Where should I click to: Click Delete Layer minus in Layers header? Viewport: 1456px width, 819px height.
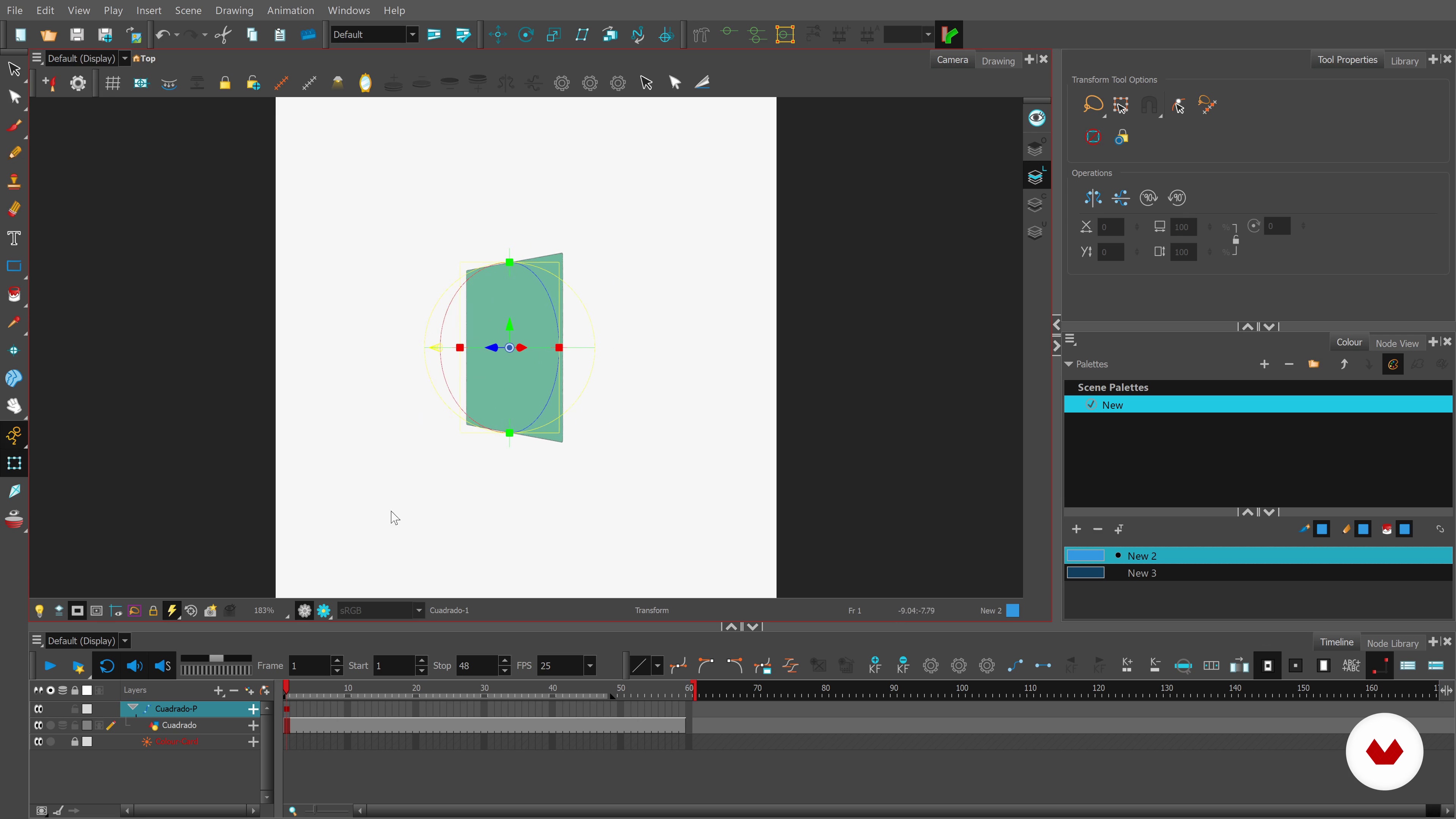(x=234, y=690)
